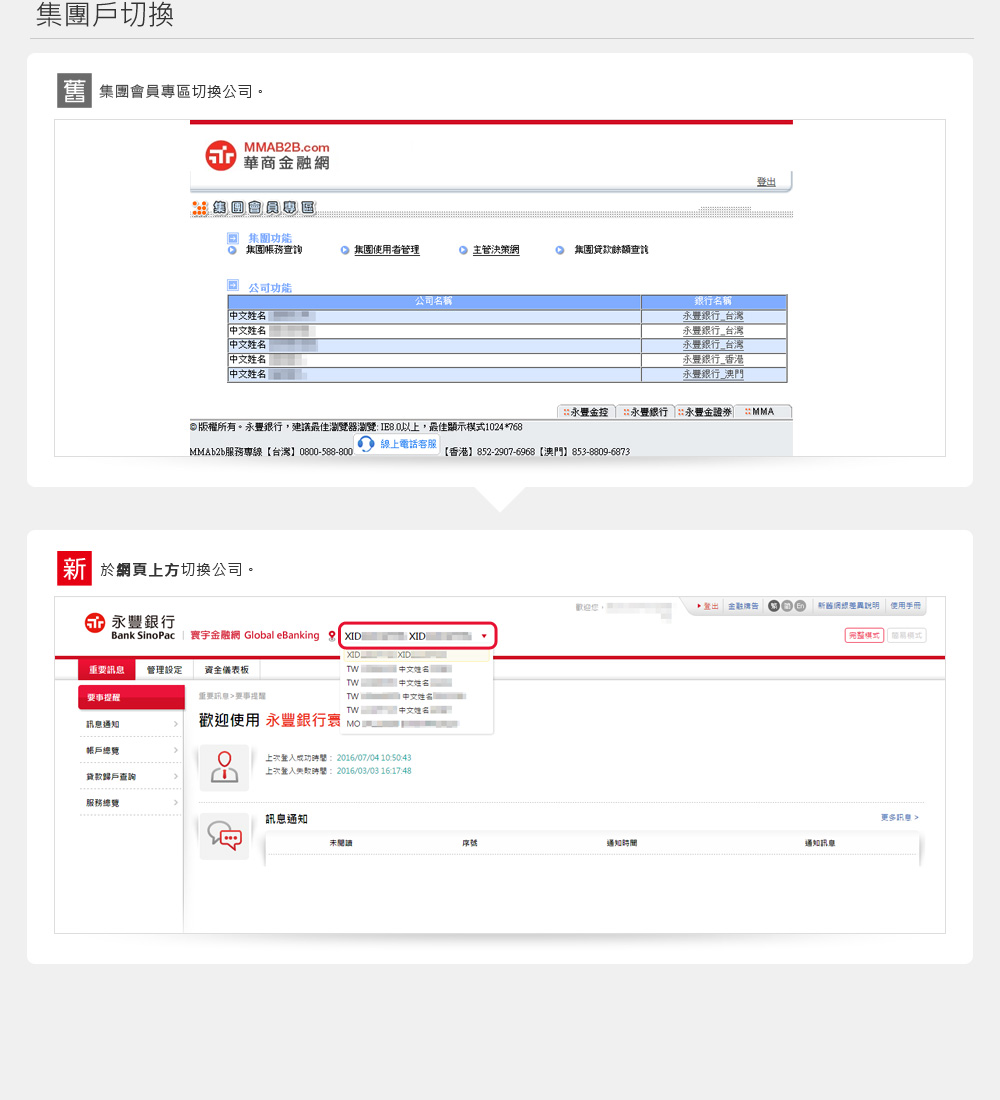Click the red dropdown arrow of XID selector
Image resolution: width=1000 pixels, height=1100 pixels.
pos(484,636)
